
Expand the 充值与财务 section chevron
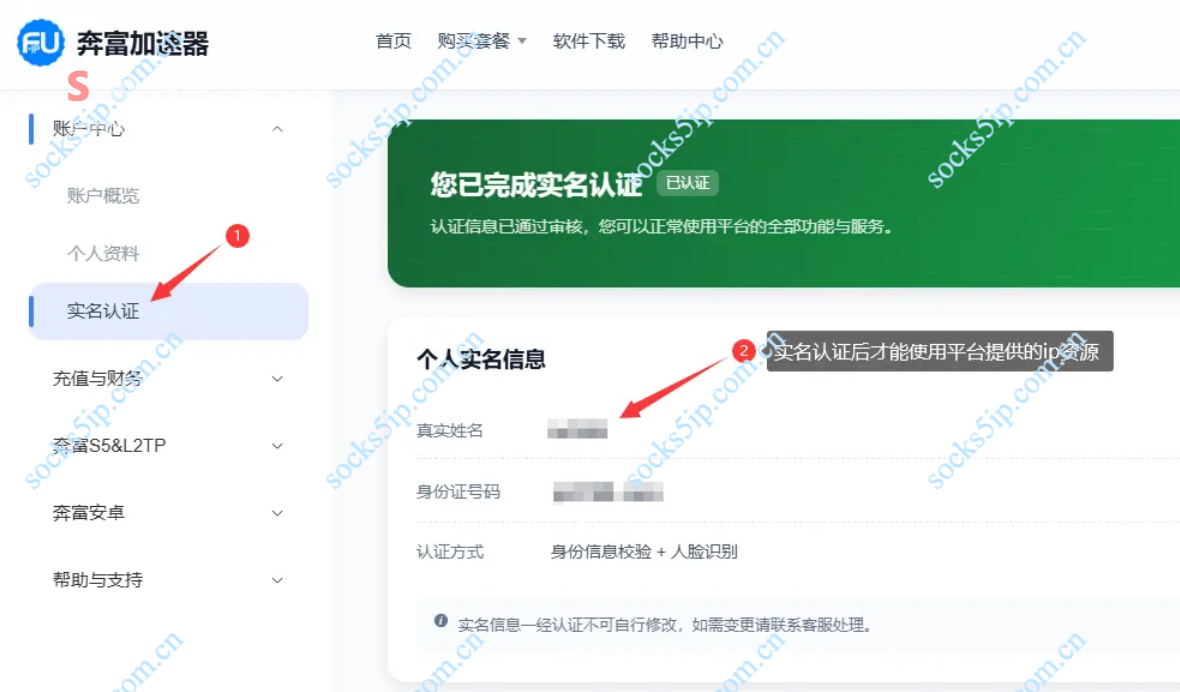click(278, 378)
